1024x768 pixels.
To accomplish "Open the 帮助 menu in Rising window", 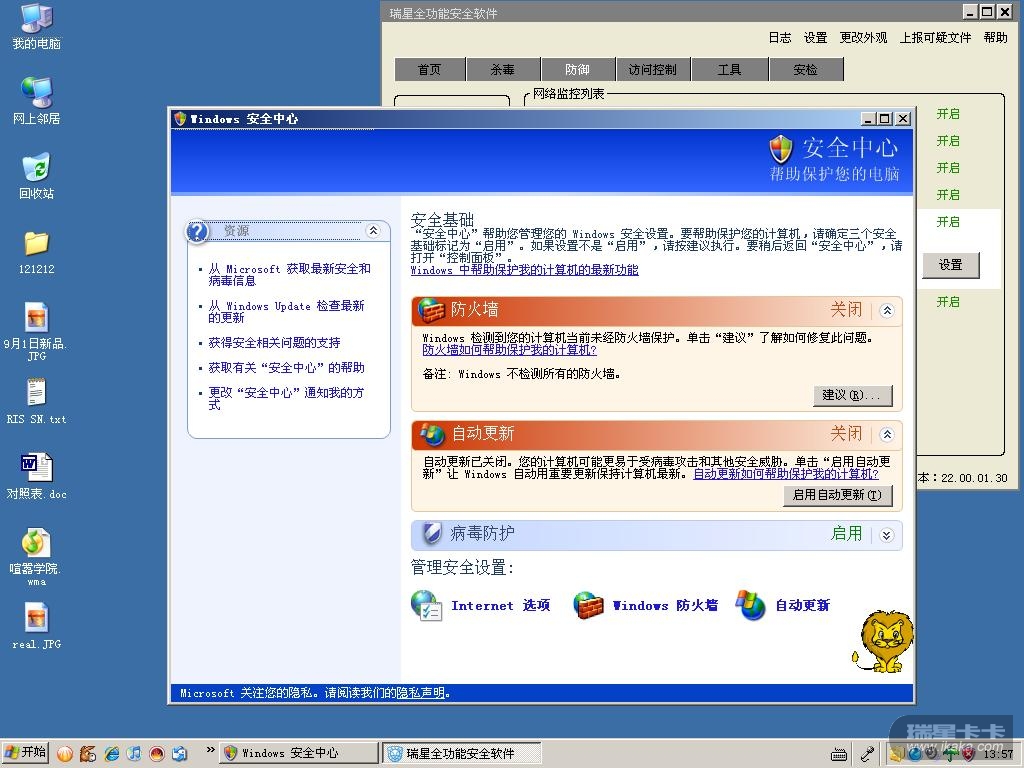I will pos(995,38).
